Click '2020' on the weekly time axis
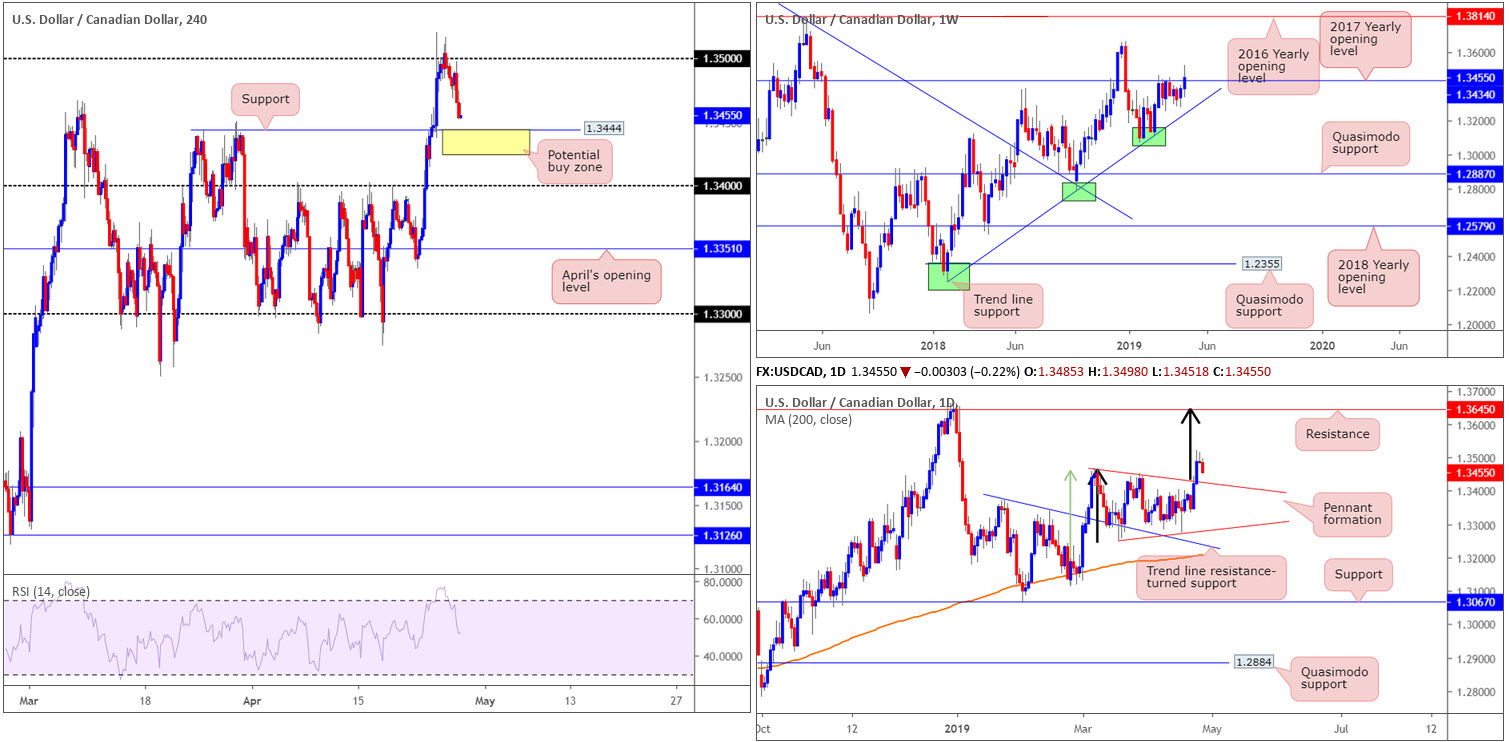This screenshot has width=1510, height=742. click(x=1322, y=345)
